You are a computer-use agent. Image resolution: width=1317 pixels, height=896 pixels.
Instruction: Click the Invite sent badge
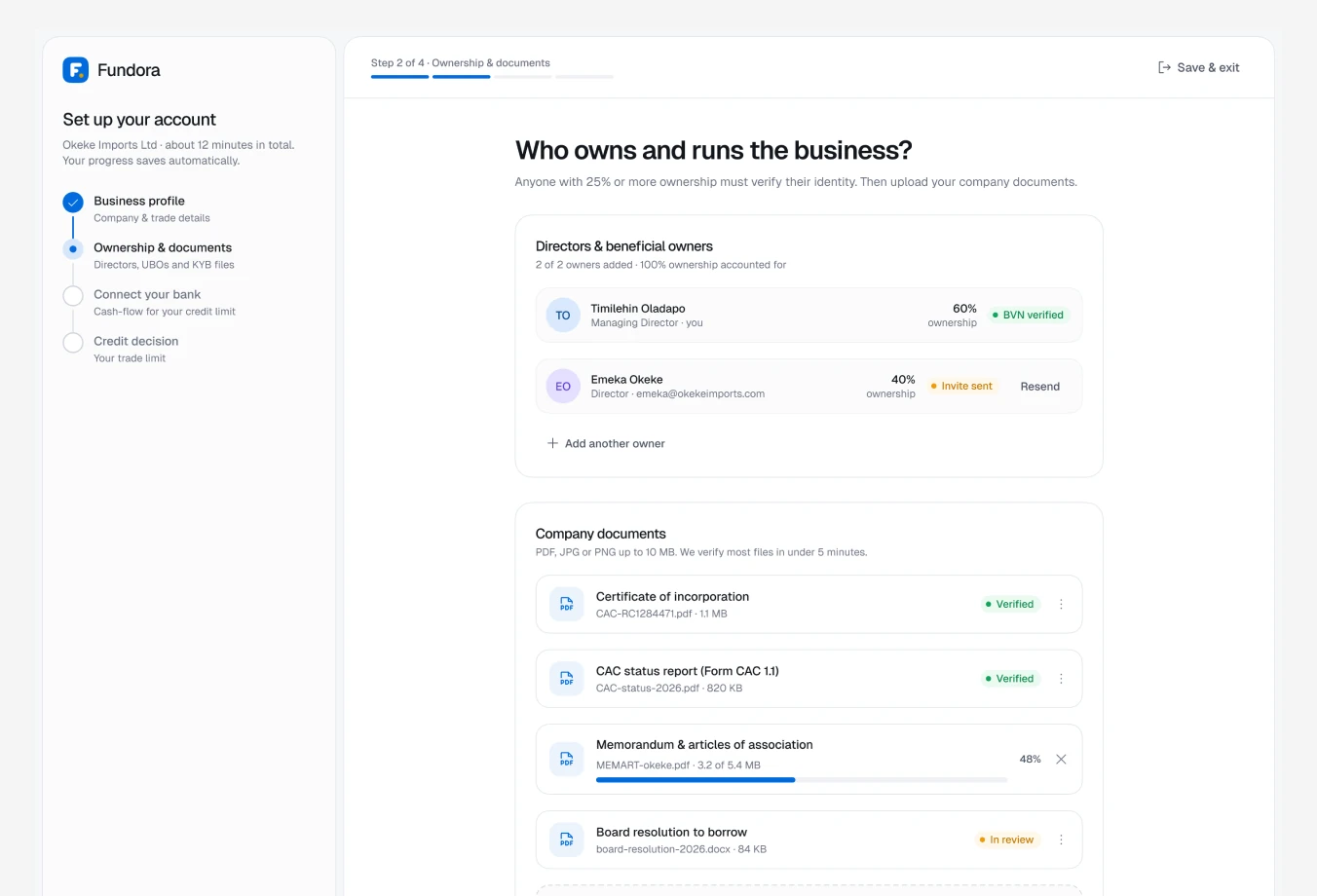pos(961,386)
